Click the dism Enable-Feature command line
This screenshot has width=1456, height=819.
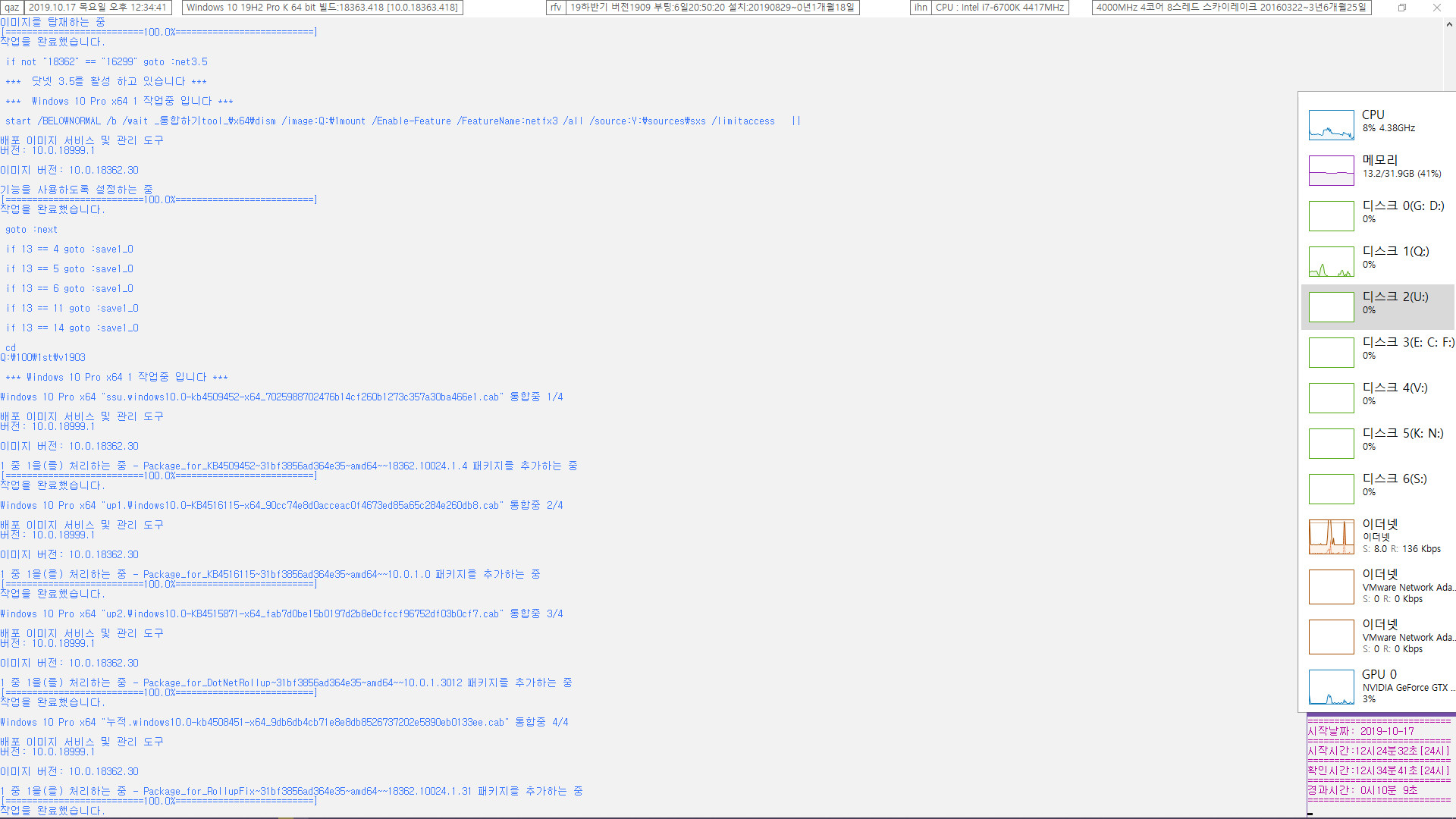point(403,121)
